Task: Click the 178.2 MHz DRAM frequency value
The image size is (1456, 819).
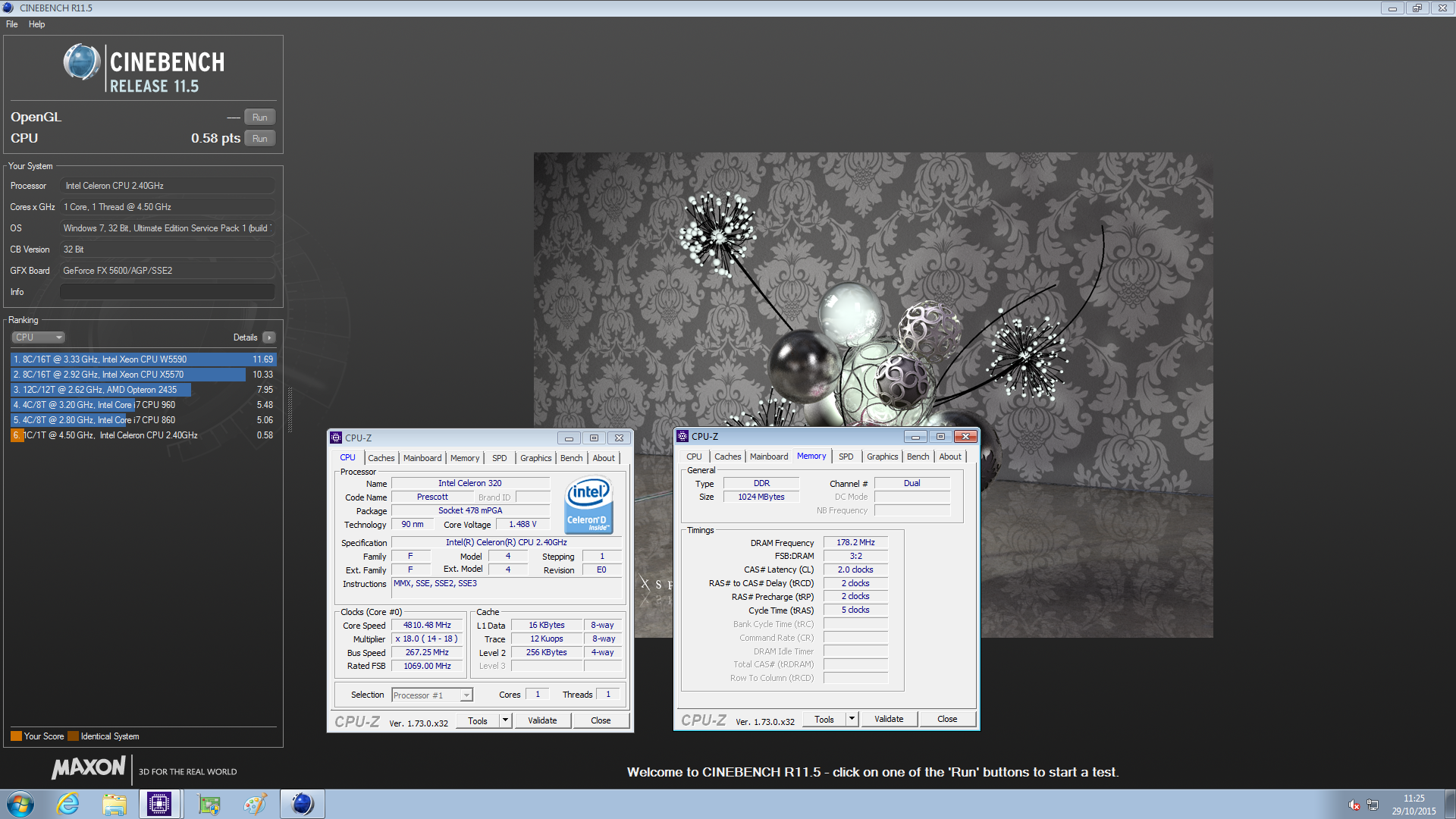Action: tap(855, 542)
